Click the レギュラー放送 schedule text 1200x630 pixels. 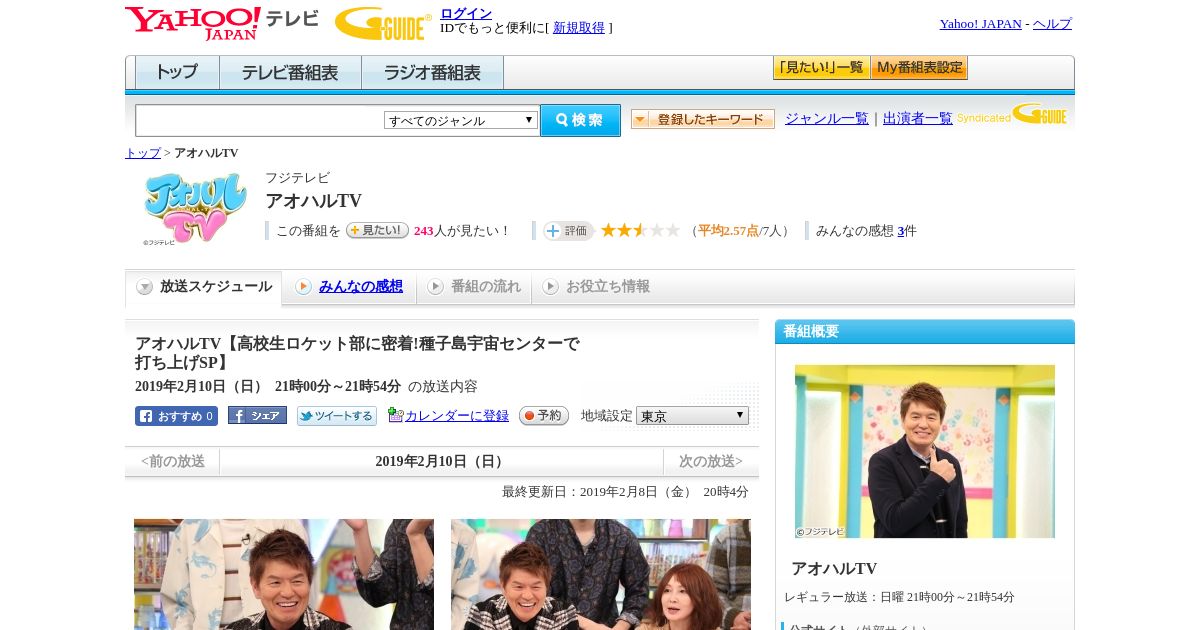(x=899, y=597)
